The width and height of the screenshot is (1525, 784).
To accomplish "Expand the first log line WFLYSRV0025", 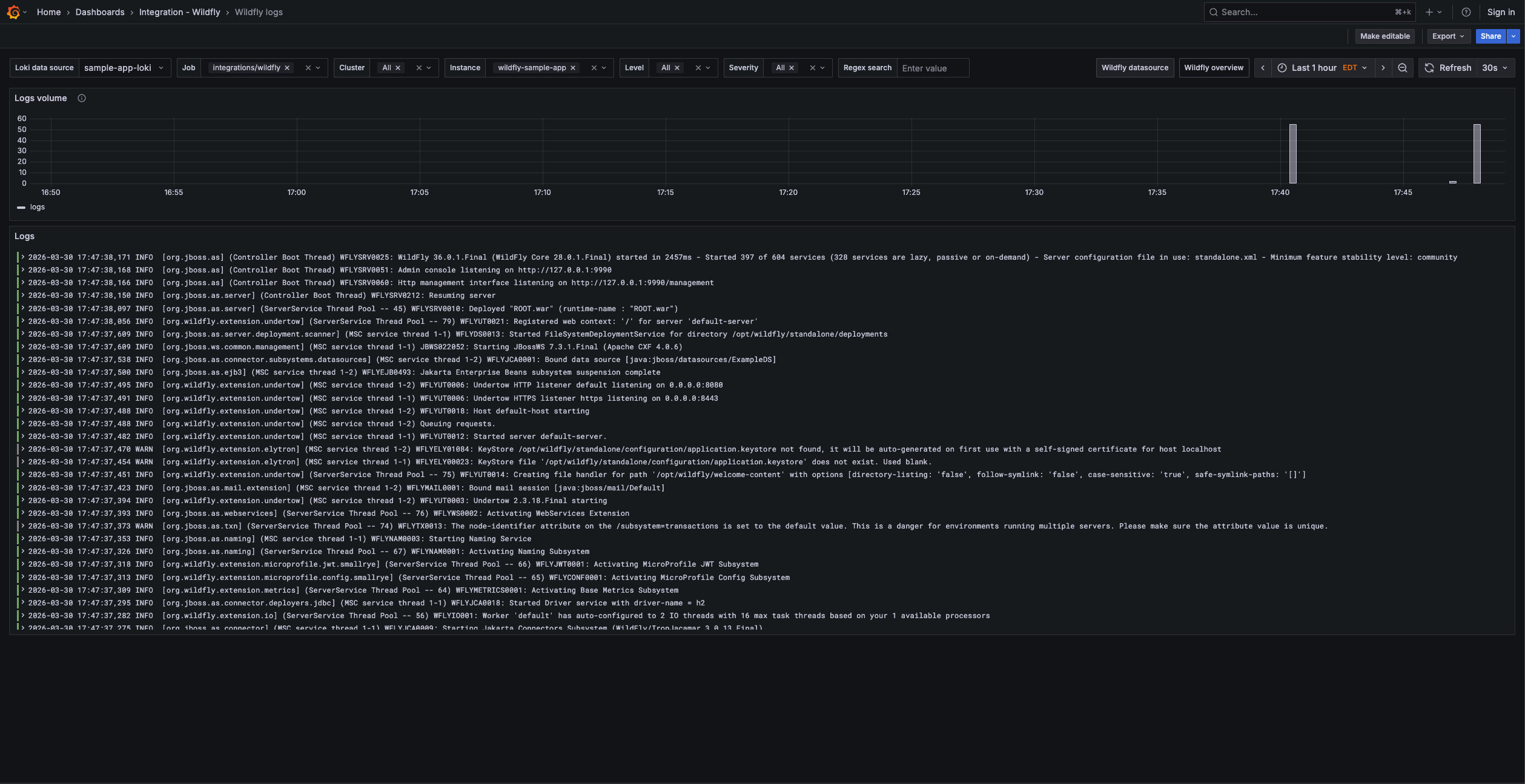I will [x=23, y=257].
